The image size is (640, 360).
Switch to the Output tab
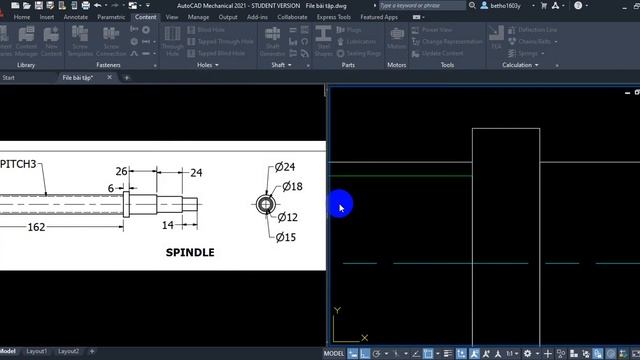(x=228, y=17)
